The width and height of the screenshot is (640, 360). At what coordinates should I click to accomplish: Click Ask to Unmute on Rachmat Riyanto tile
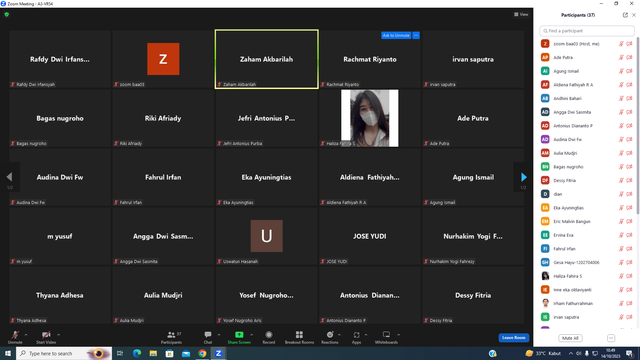[396, 36]
